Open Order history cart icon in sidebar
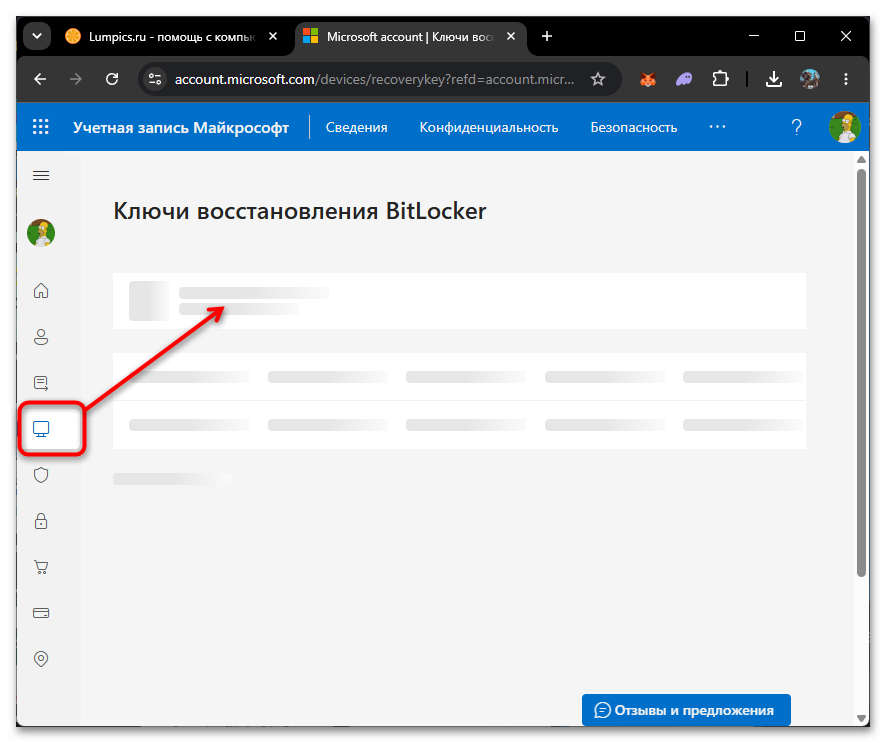Screen dimensions: 886x743 41,567
